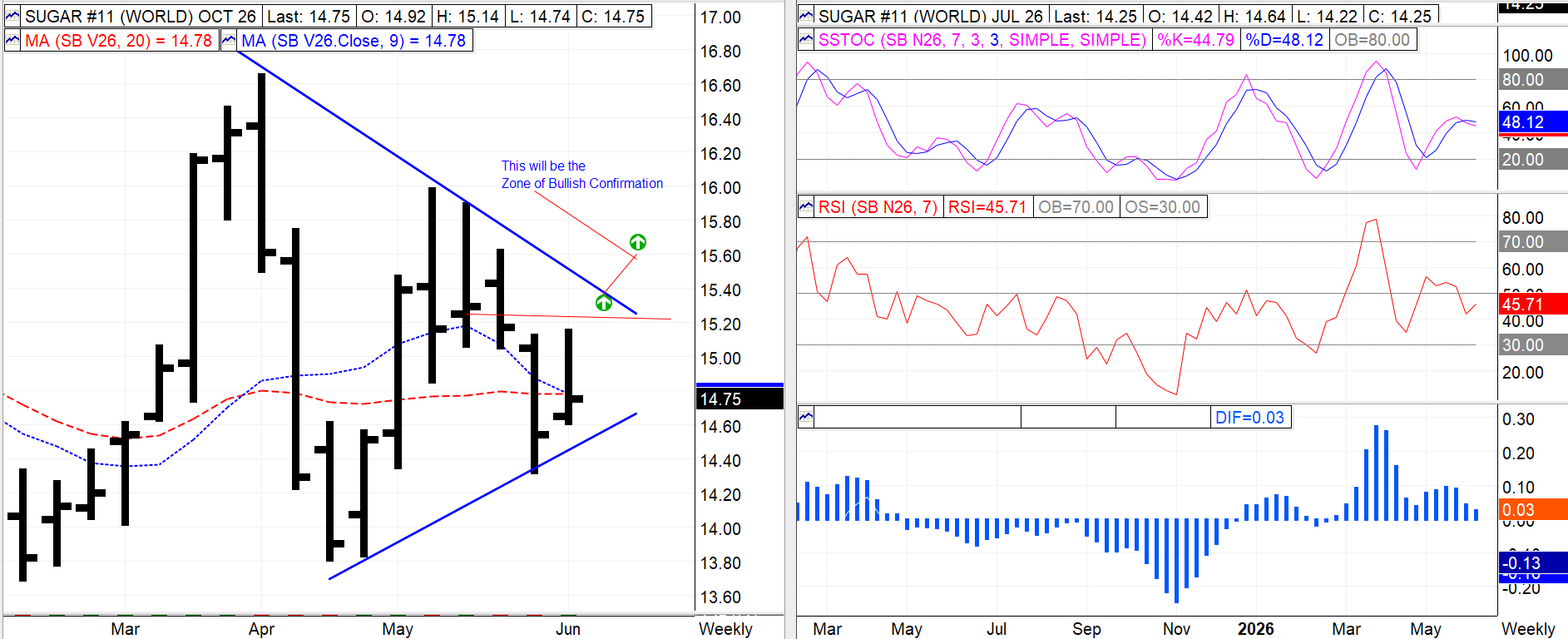The width and height of the screenshot is (1568, 639).
Task: Select the SSTOC (SB N26, 7, 3, 3, SIMPLE, SIMPLE) label
Action: [982, 40]
